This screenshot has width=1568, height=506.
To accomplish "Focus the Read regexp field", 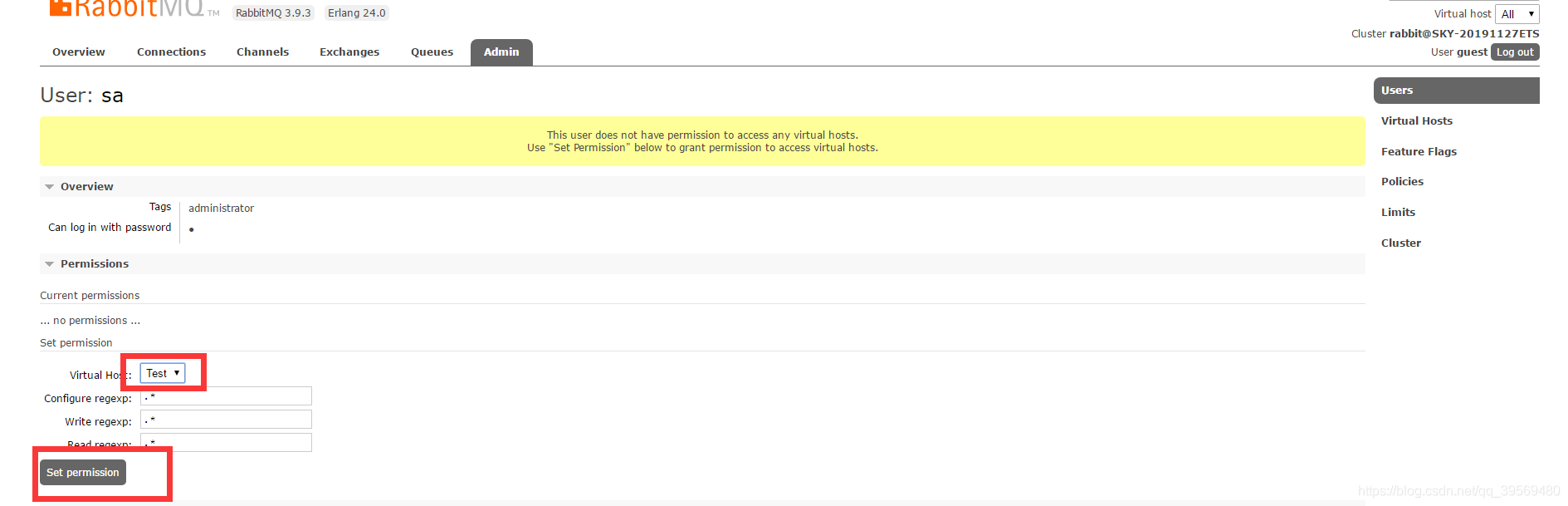I will coord(226,442).
